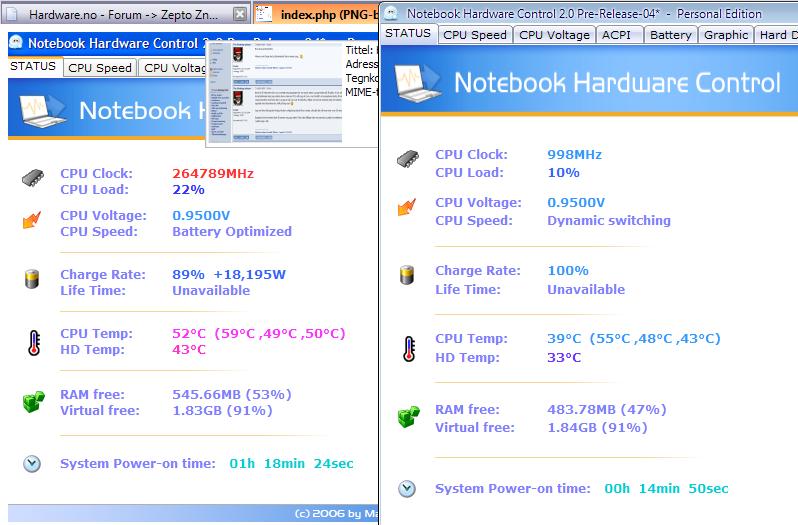Click 1.83GB (91%) virtual free value
Viewport: 798px width, 525px height.
coord(222,411)
